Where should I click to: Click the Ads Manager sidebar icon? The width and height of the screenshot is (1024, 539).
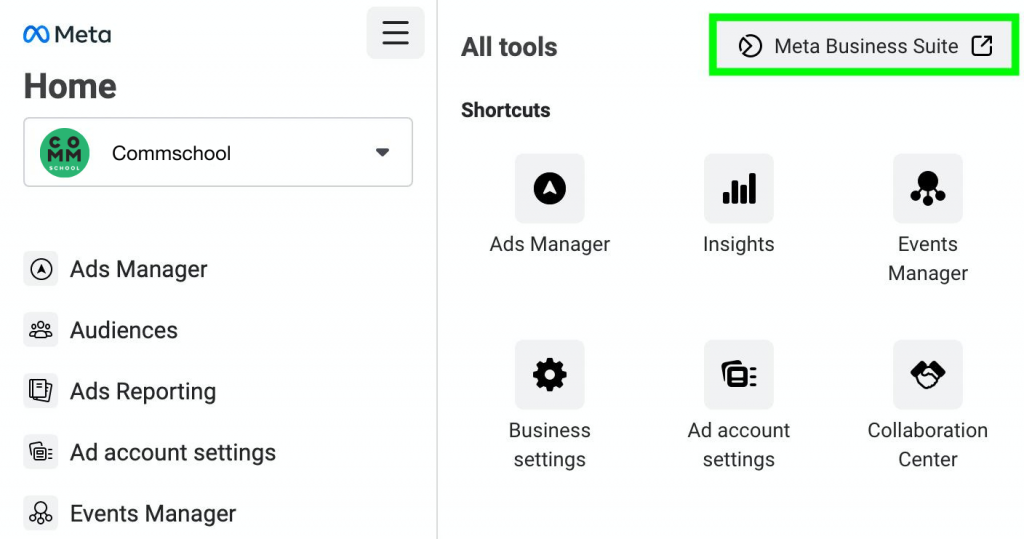click(x=40, y=269)
